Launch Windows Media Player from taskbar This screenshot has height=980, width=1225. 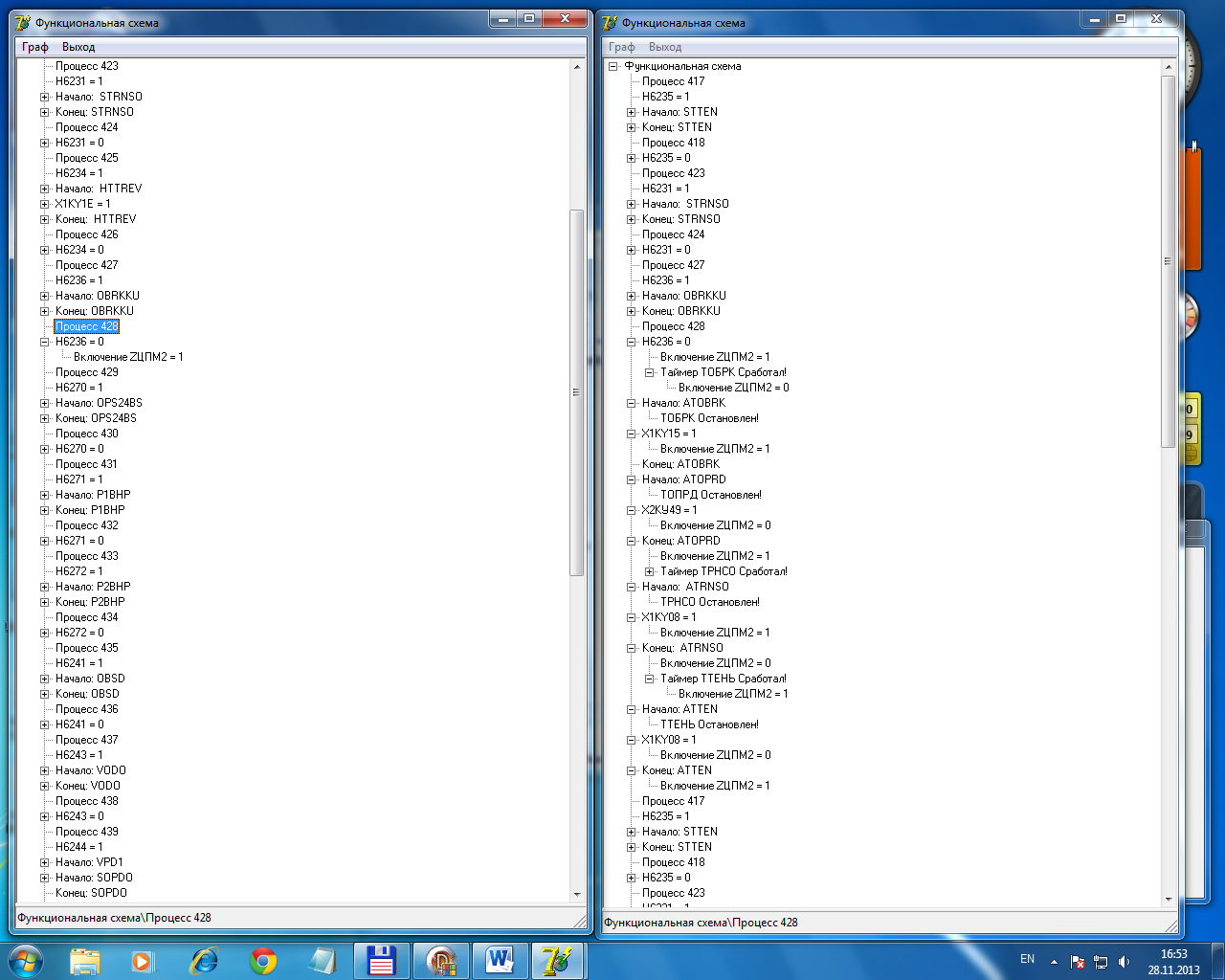144,961
